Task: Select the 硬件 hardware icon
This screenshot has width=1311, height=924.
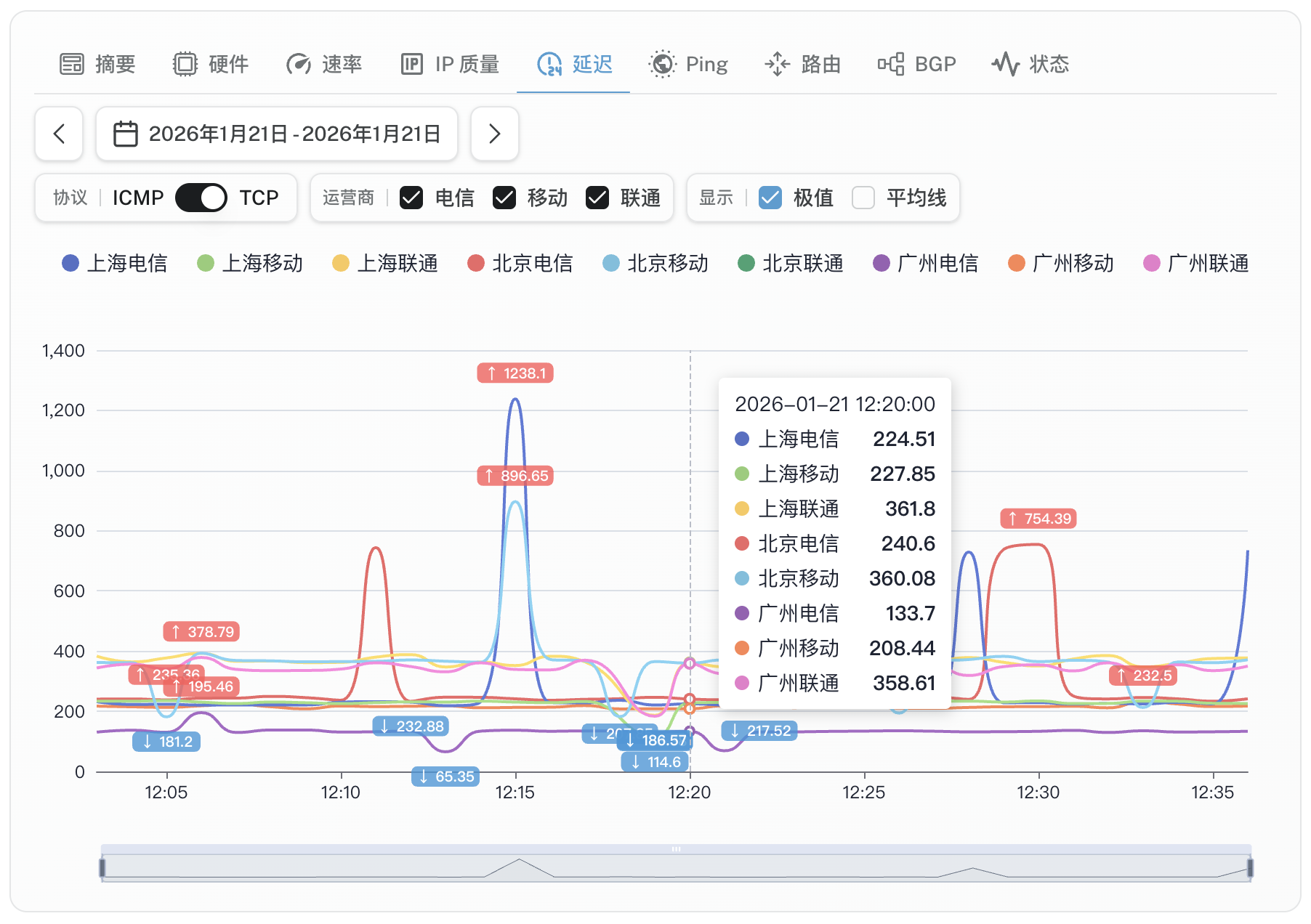Action: tap(187, 64)
